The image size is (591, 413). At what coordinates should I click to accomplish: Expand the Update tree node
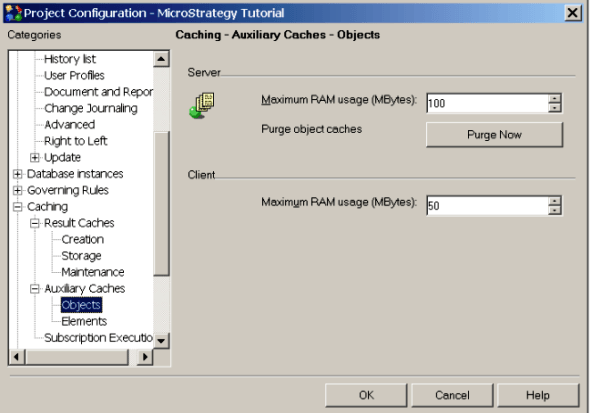point(35,157)
